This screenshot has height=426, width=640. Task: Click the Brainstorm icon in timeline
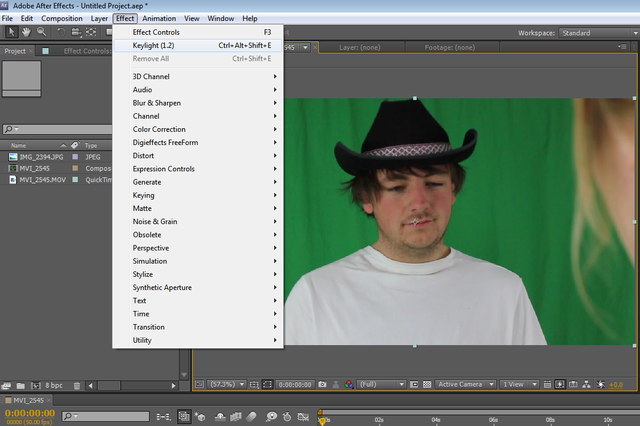(271, 417)
